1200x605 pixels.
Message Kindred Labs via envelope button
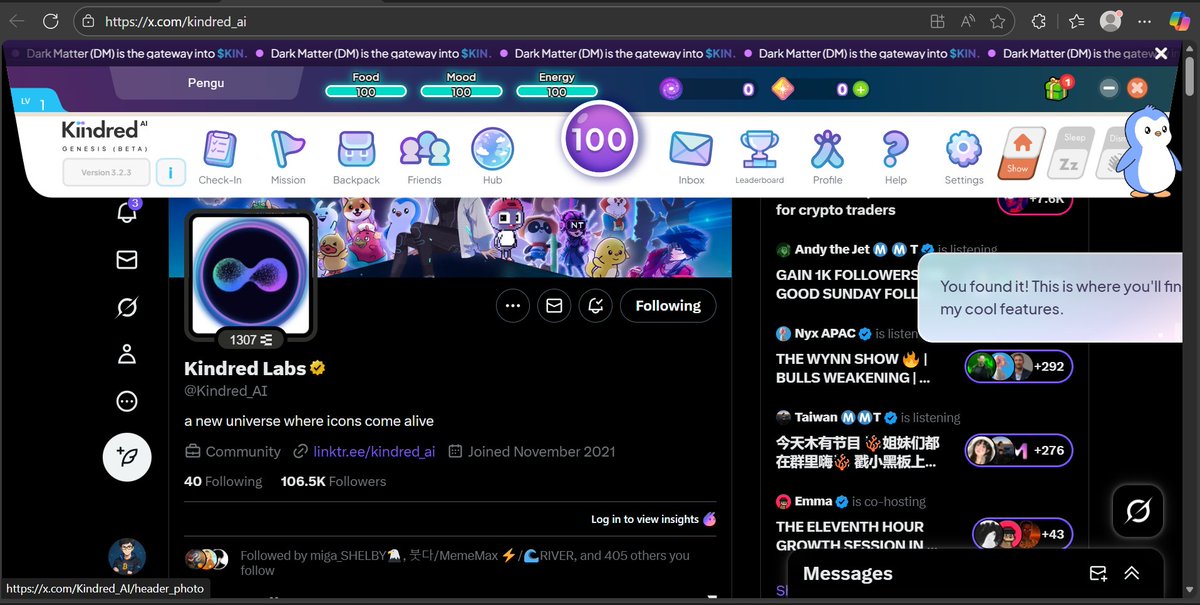pos(554,306)
